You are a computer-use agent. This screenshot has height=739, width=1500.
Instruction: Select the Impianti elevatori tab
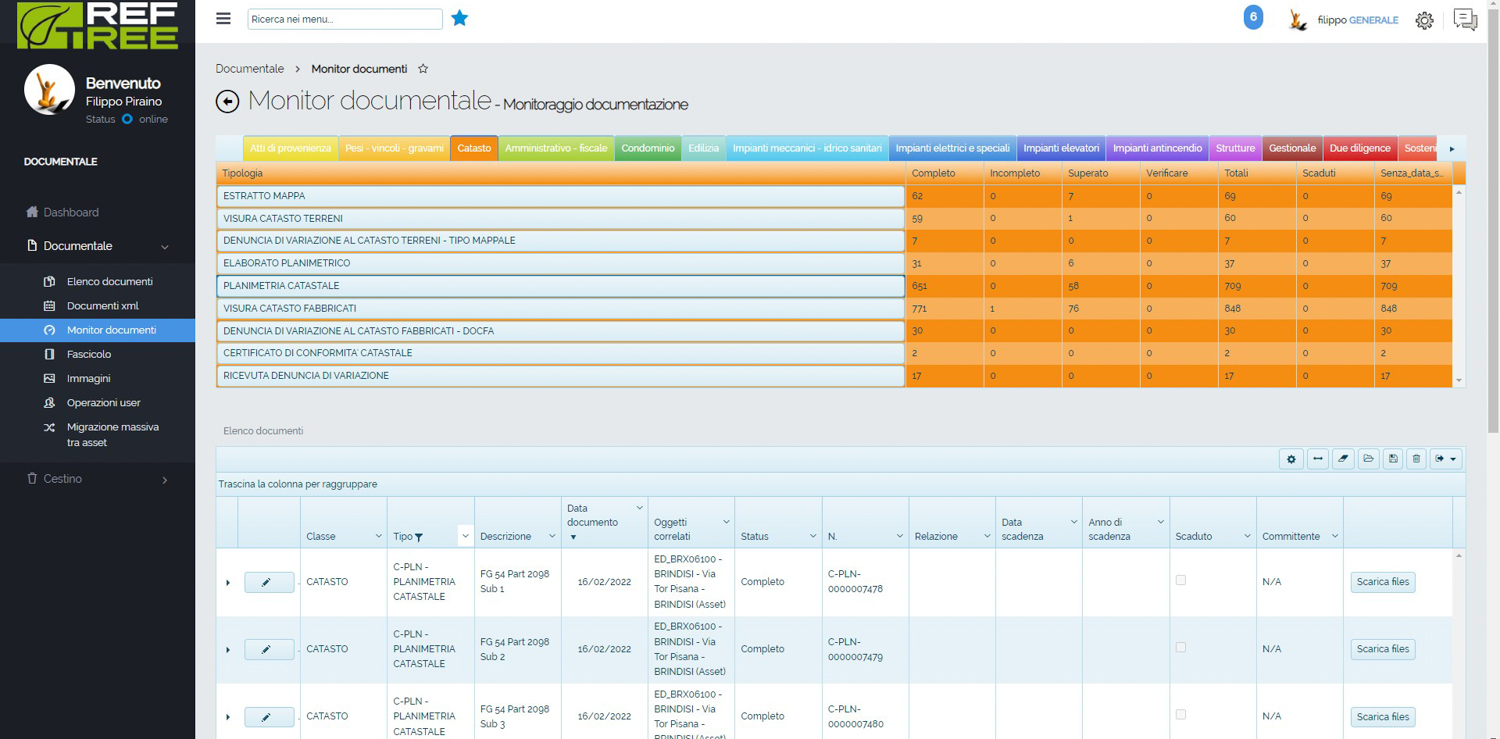click(x=1061, y=148)
